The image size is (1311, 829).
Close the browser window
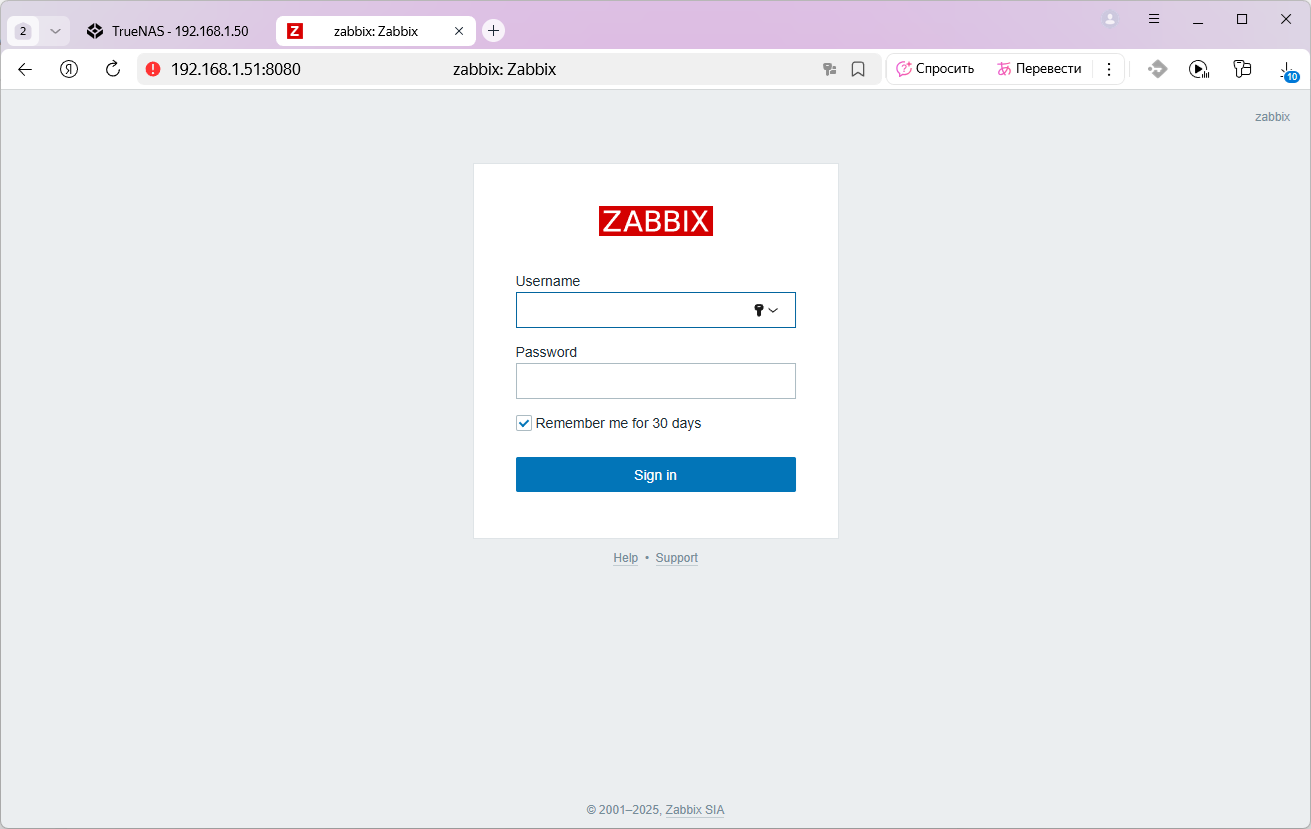pos(1286,19)
